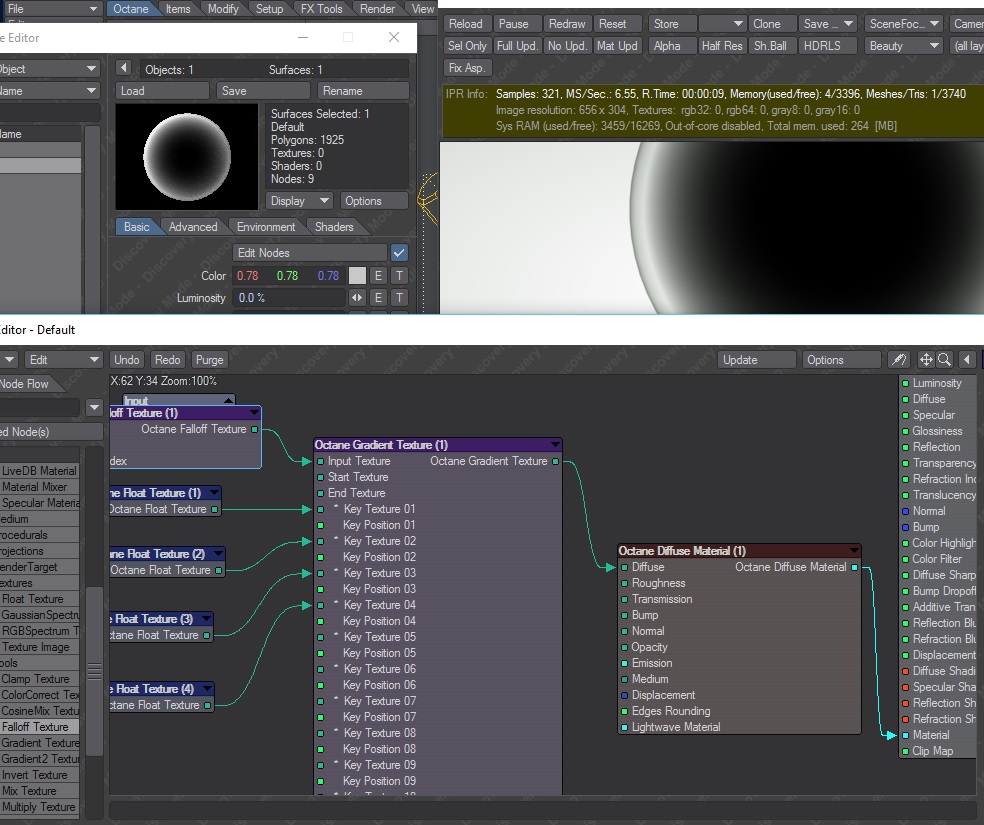The height and width of the screenshot is (825, 984).
Task: Click the node editor pencil icon
Action: point(899,360)
